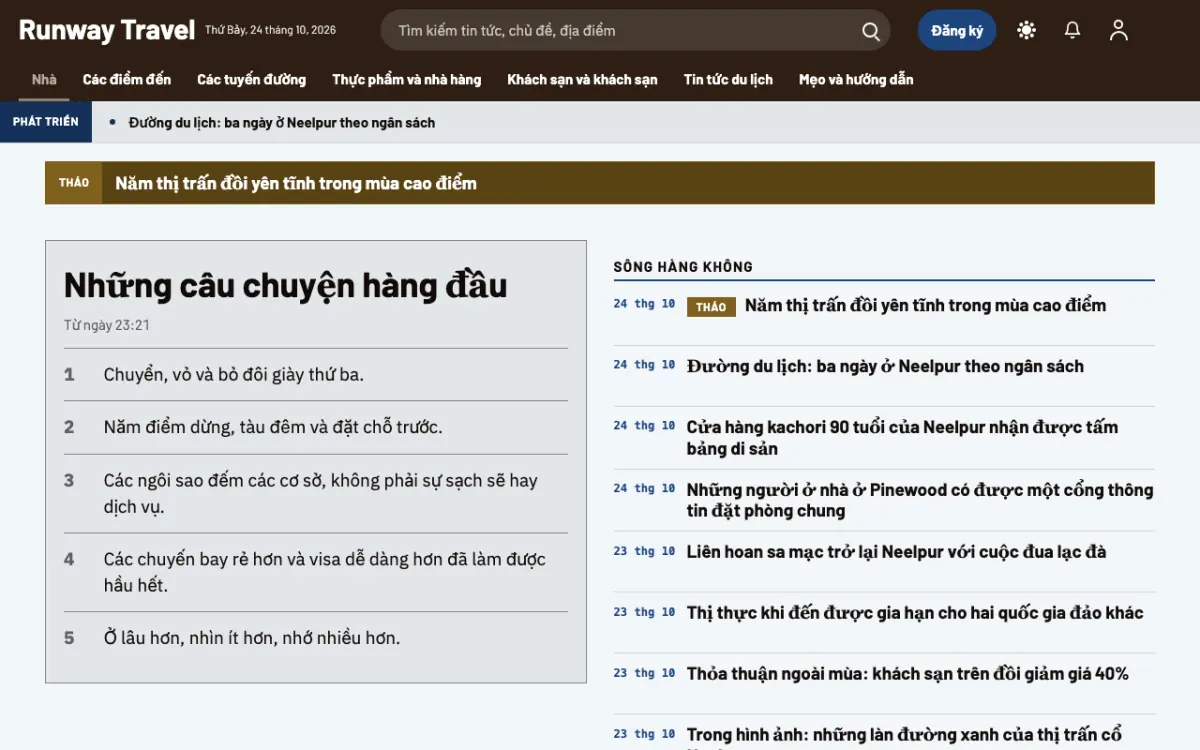Viewport: 1200px width, 750px height.
Task: Click the Từ ngày 23:21 timestamp
Action: tap(107, 325)
